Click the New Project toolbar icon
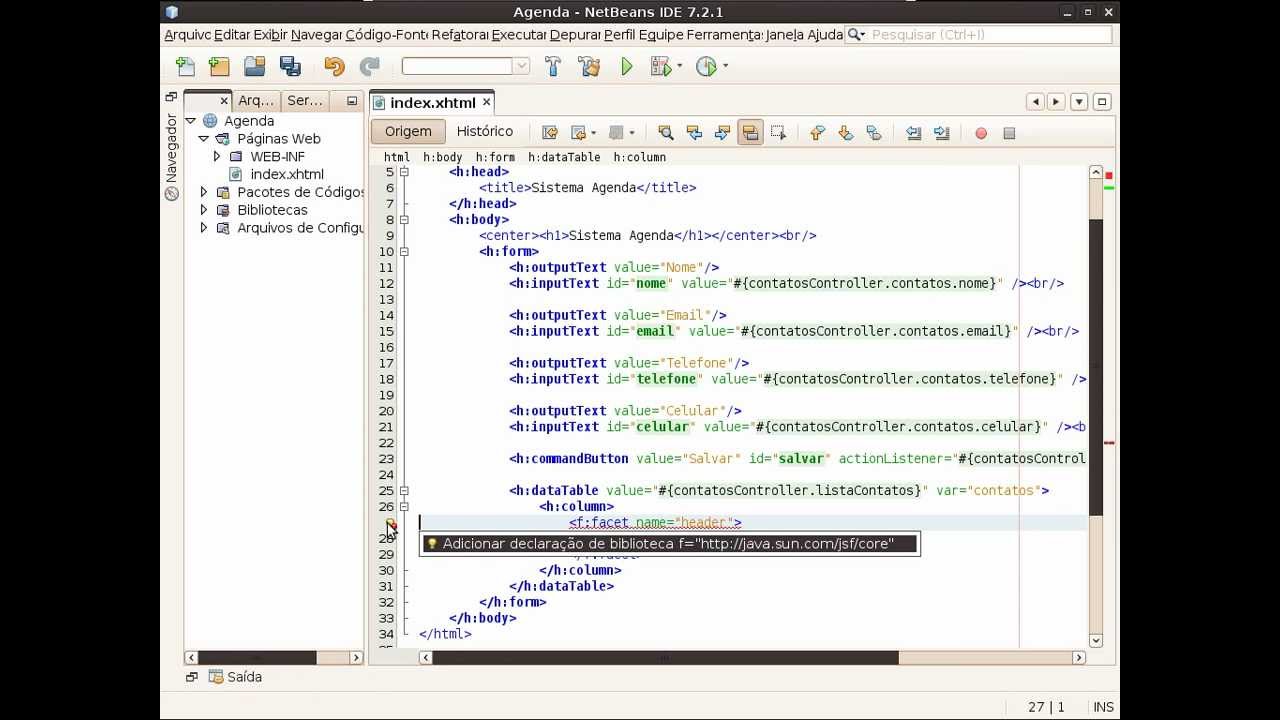The width and height of the screenshot is (1280, 720). click(x=219, y=67)
